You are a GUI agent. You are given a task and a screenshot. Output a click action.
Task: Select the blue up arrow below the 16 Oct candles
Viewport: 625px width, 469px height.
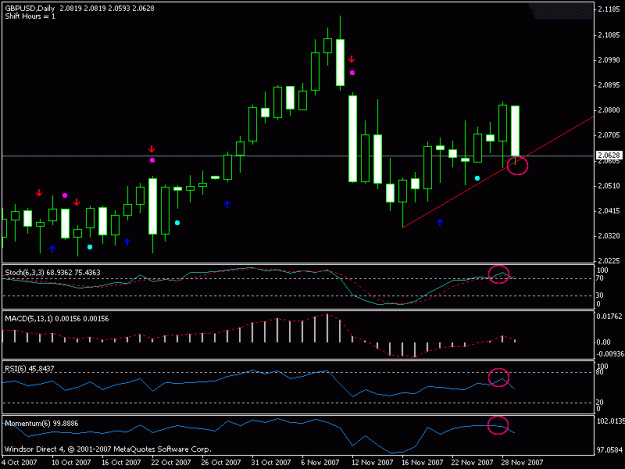coord(127,241)
